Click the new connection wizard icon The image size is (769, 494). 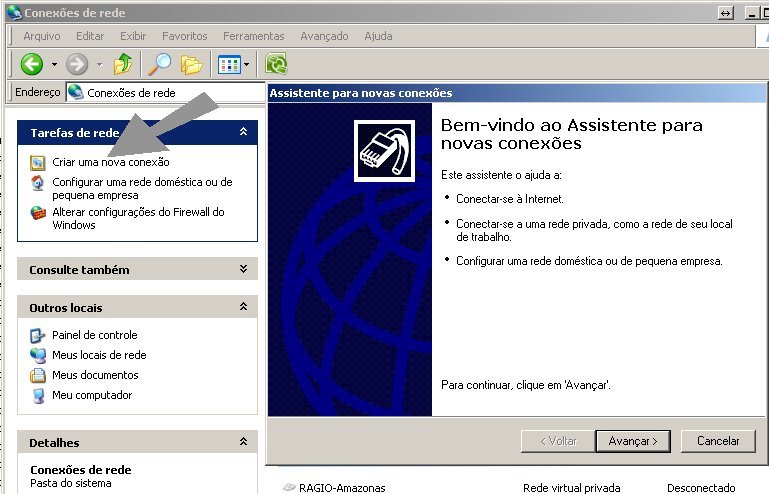pyautogui.click(x=38, y=162)
